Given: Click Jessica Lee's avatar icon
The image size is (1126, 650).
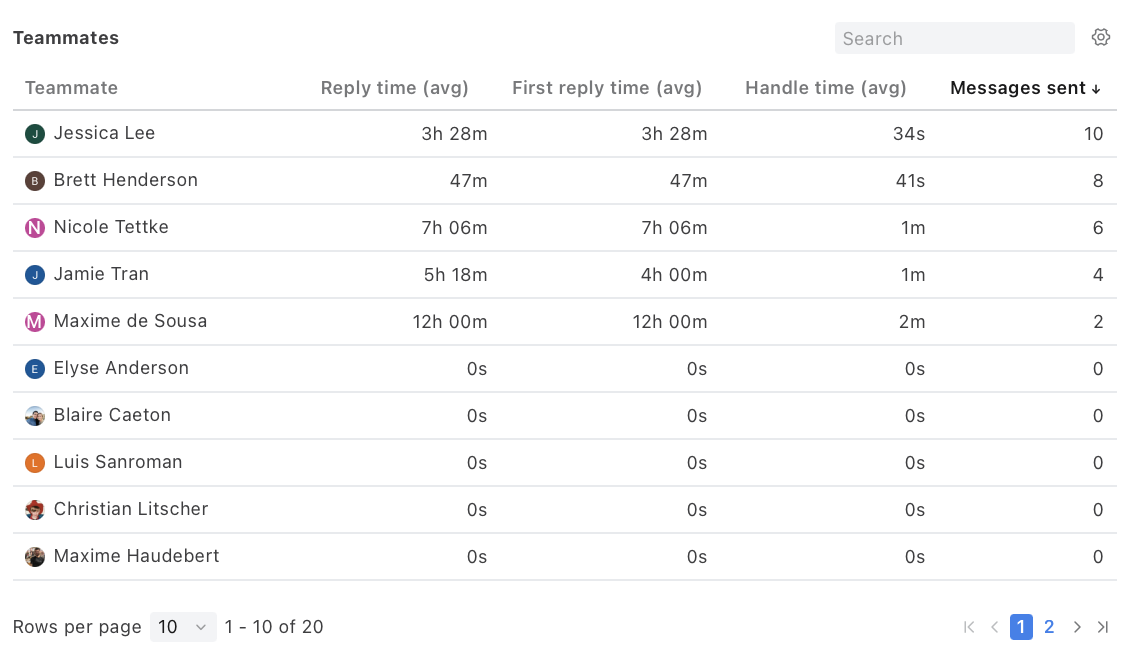Looking at the screenshot, I should click(x=34, y=134).
